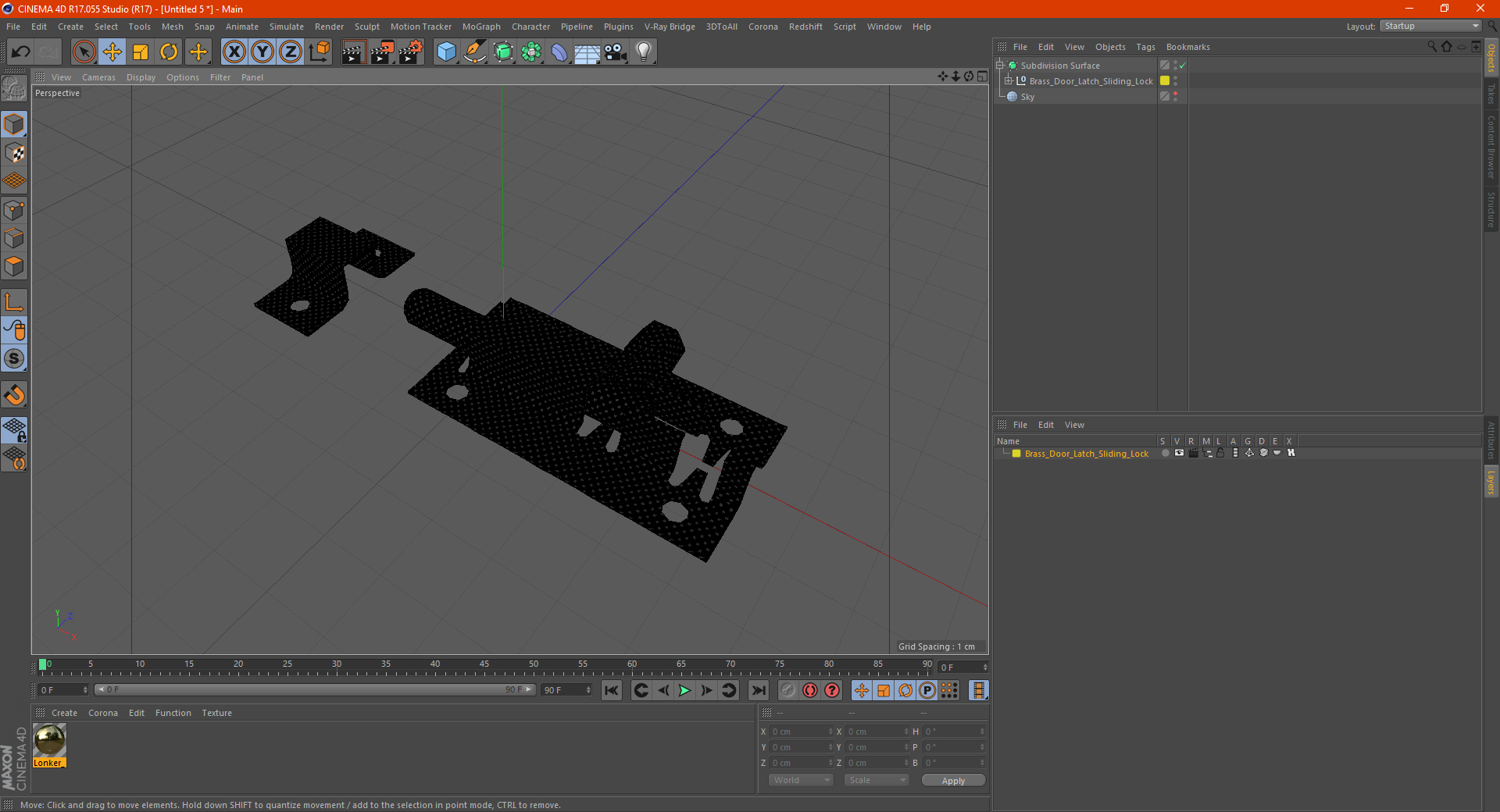
Task: Add a Light object
Action: (x=644, y=52)
